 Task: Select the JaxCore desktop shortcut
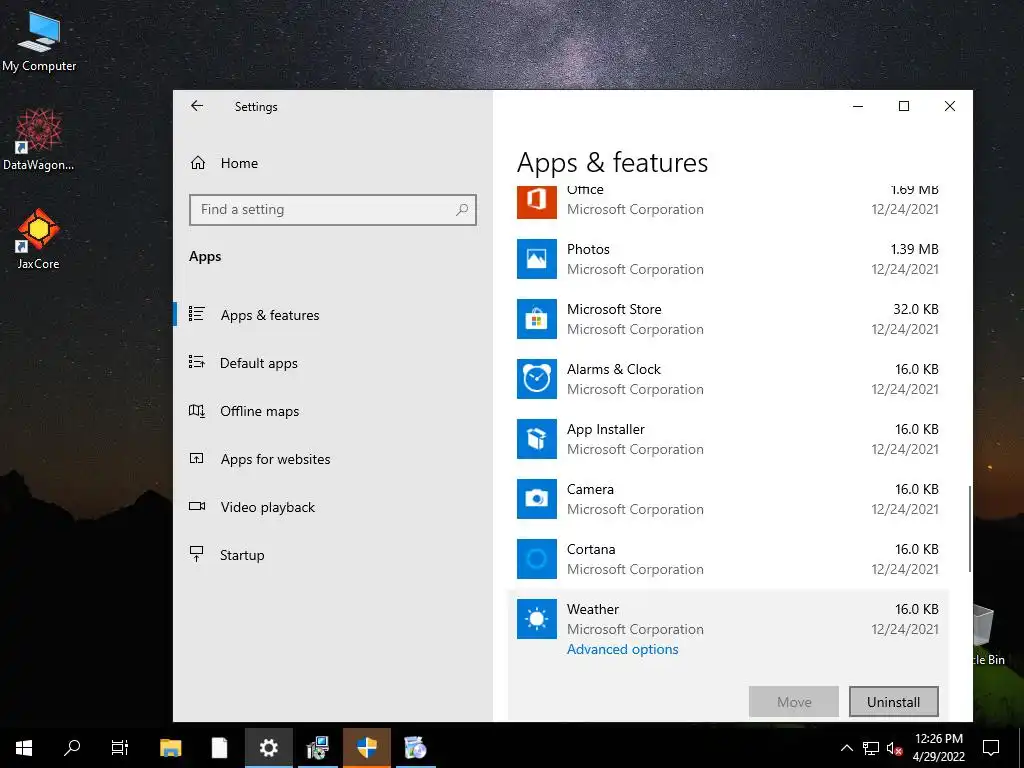coord(39,239)
